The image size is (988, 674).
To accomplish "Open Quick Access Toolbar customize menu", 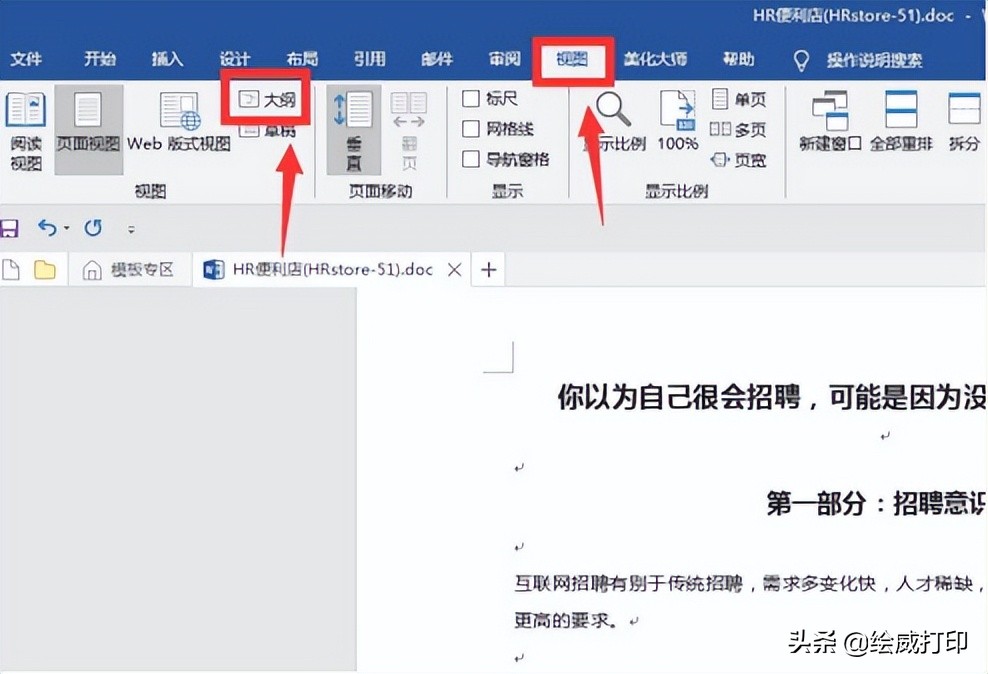I will 131,229.
